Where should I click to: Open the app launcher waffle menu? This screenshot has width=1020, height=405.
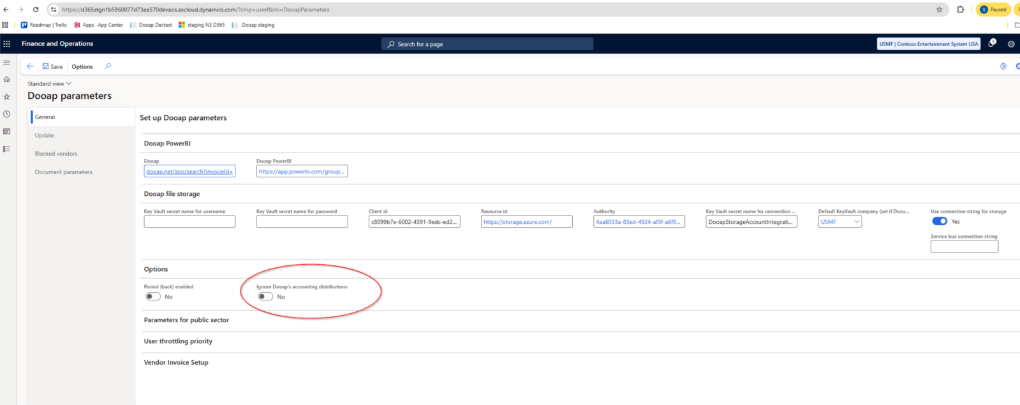point(7,44)
